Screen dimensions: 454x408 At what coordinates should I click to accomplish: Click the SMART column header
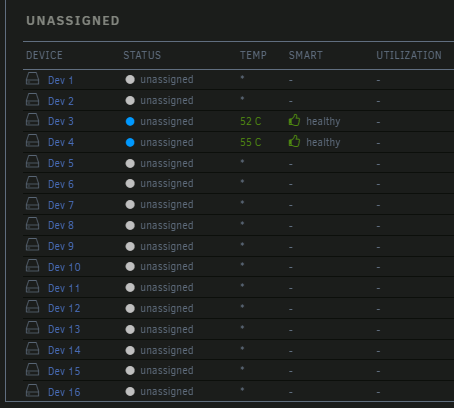tap(306, 55)
